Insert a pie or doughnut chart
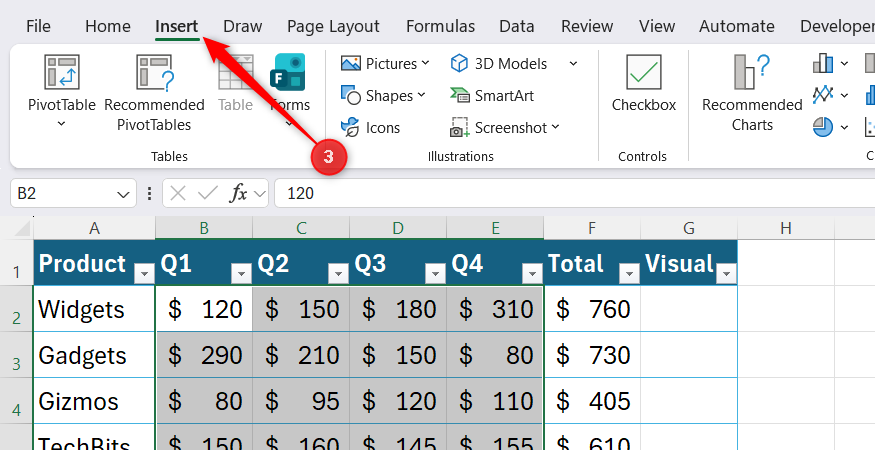The image size is (875, 450). [x=823, y=127]
